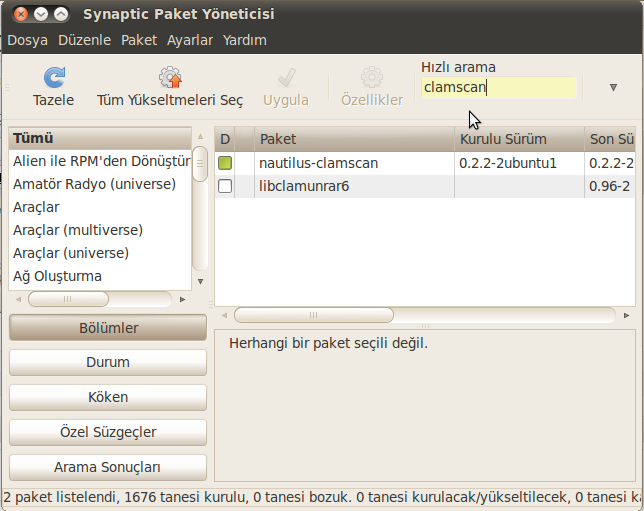
Task: Click Tüm Yükseltmeleri Seç toolbar icon
Action: 170,77
